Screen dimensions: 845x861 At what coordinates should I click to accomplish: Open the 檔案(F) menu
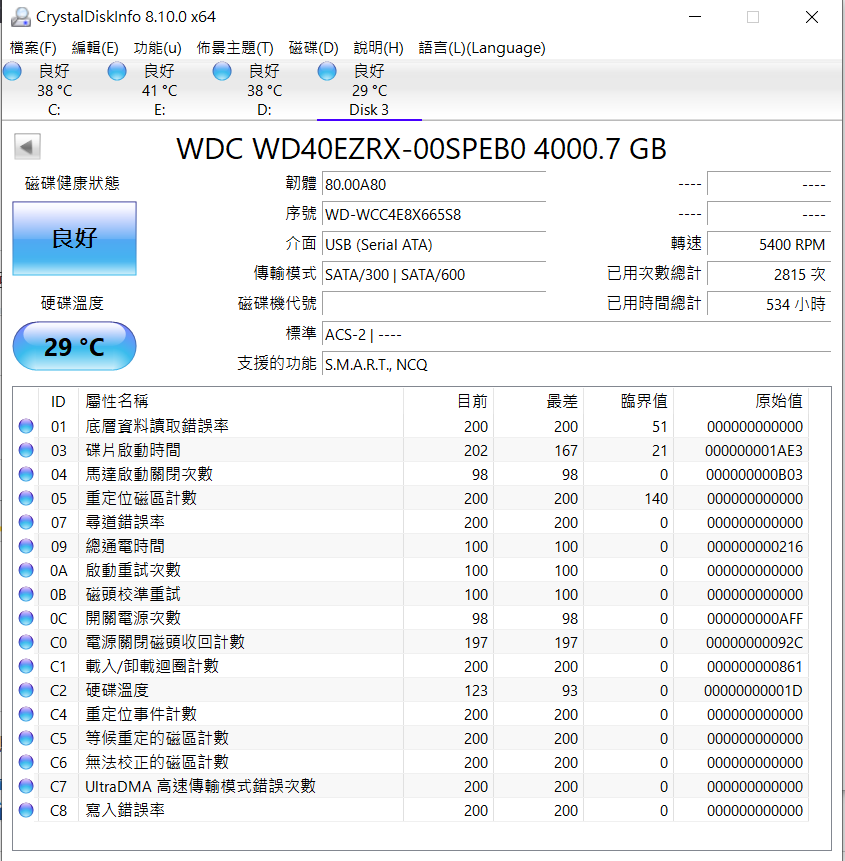[33, 48]
